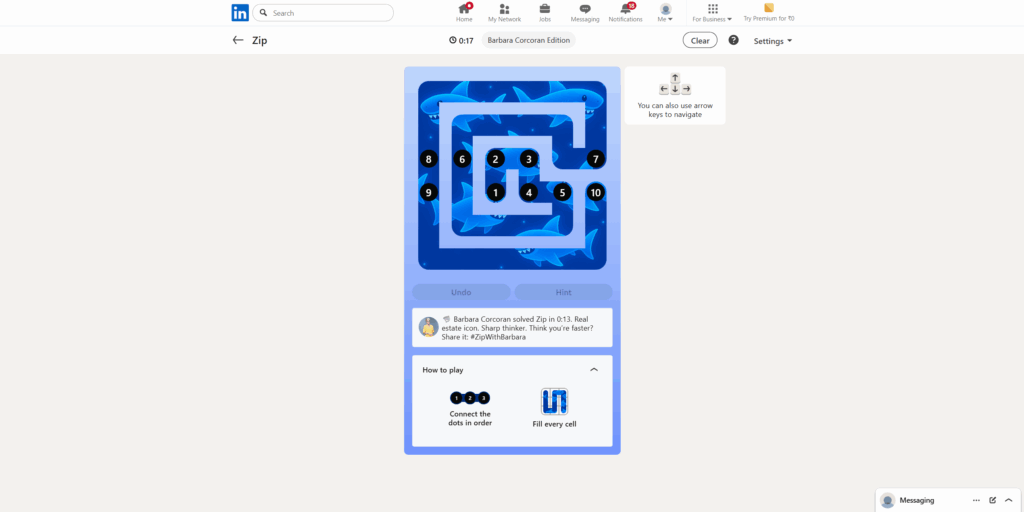
Task: Click the Connect the dots illustration
Action: click(470, 398)
